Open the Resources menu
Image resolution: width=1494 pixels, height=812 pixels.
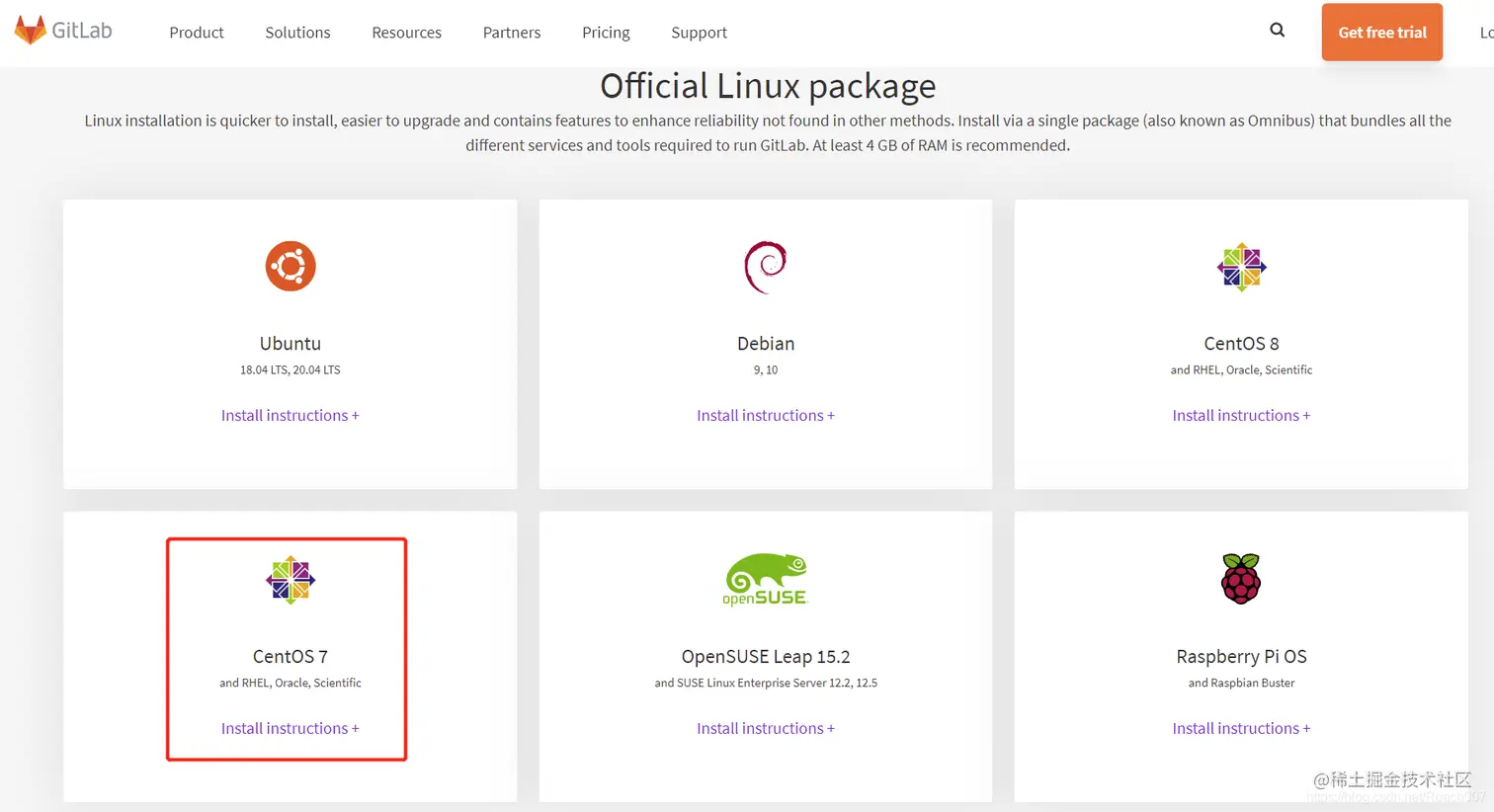coord(407,33)
